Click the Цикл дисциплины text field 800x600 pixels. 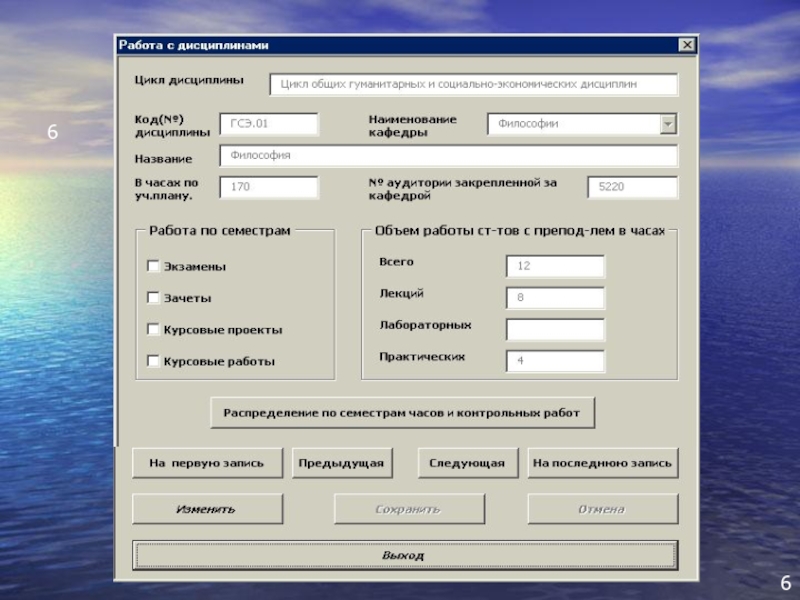point(474,85)
